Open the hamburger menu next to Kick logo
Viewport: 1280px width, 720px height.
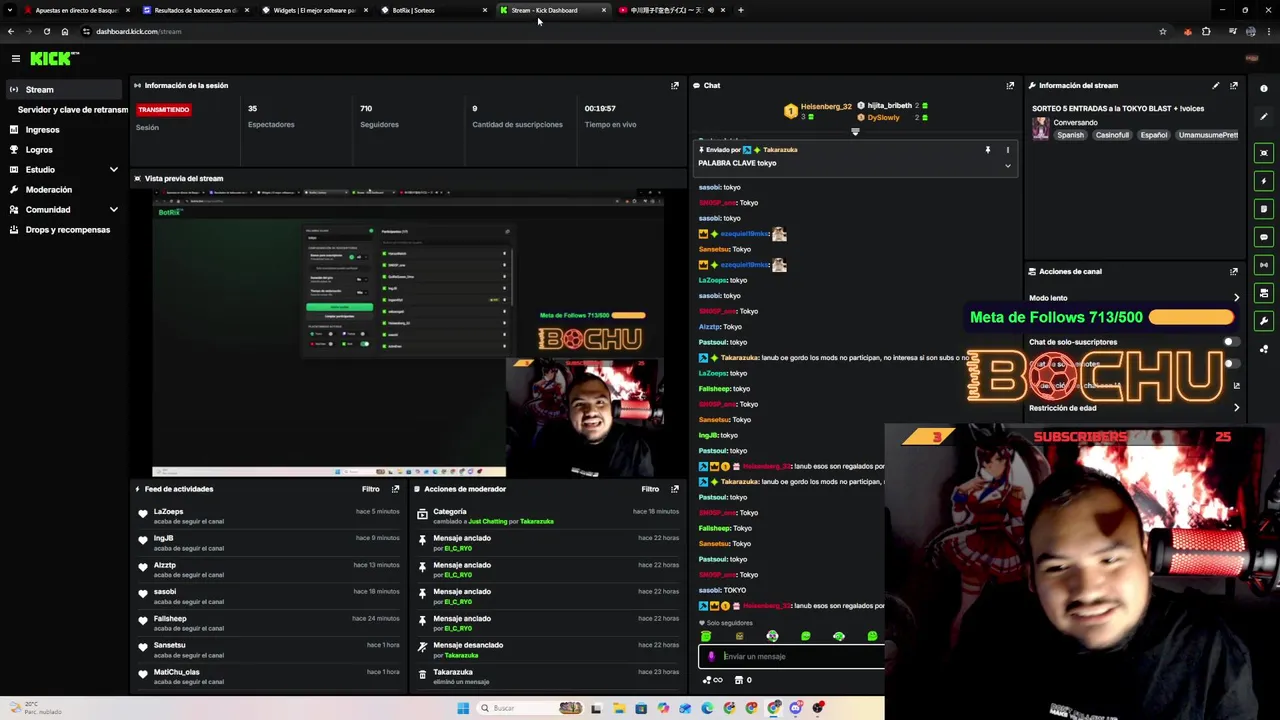[16, 59]
